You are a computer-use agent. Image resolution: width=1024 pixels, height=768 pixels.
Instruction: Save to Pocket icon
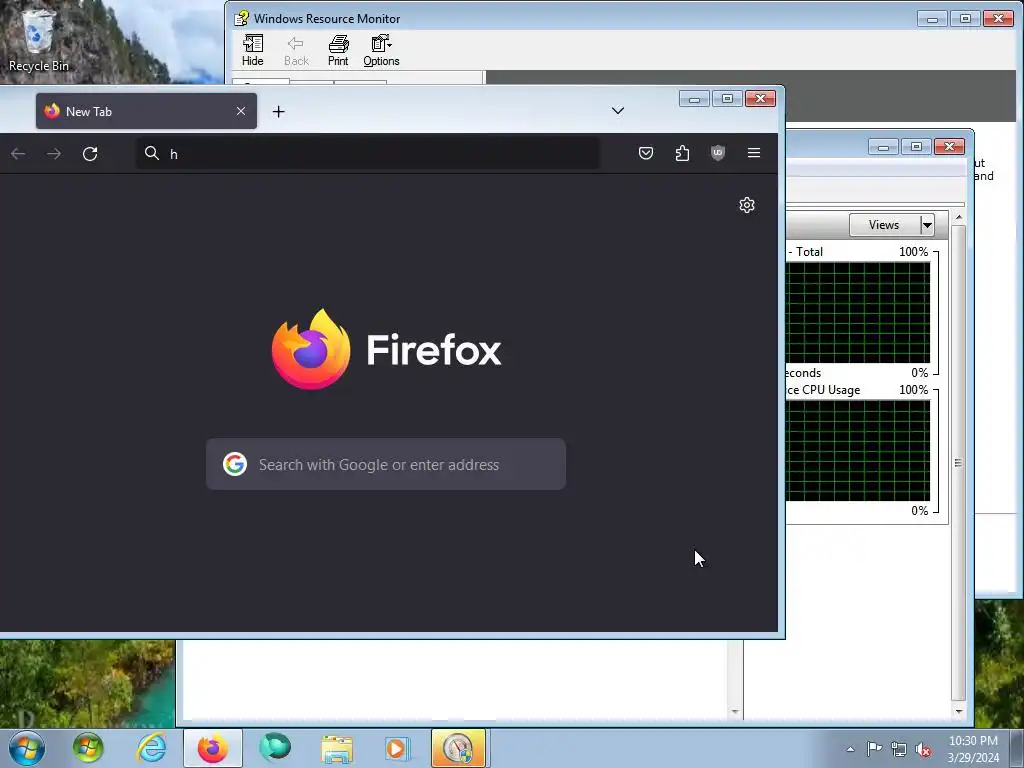[646, 153]
